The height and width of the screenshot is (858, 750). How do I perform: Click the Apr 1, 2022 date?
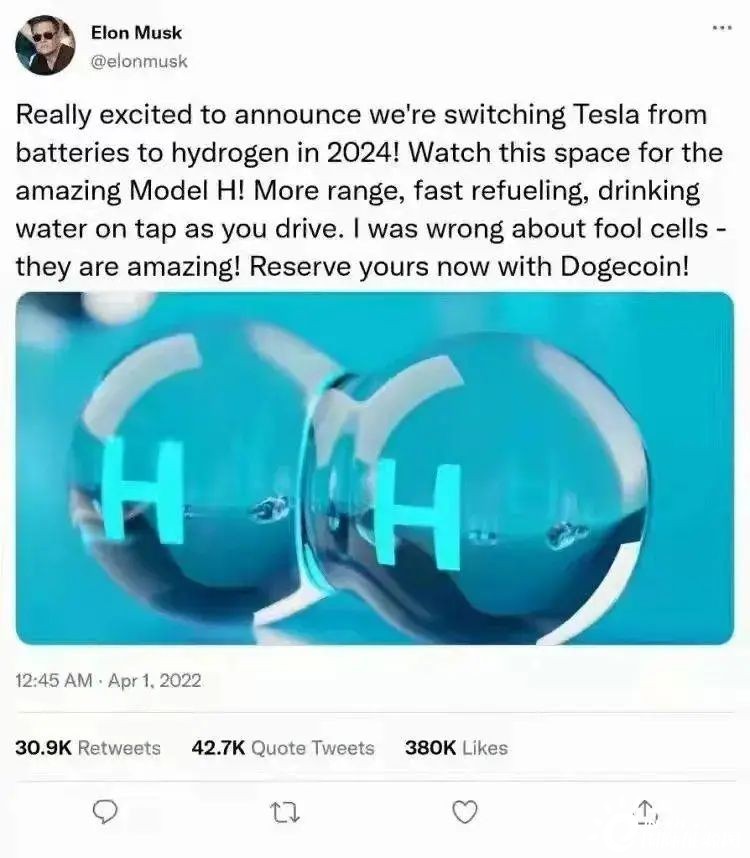click(x=155, y=680)
